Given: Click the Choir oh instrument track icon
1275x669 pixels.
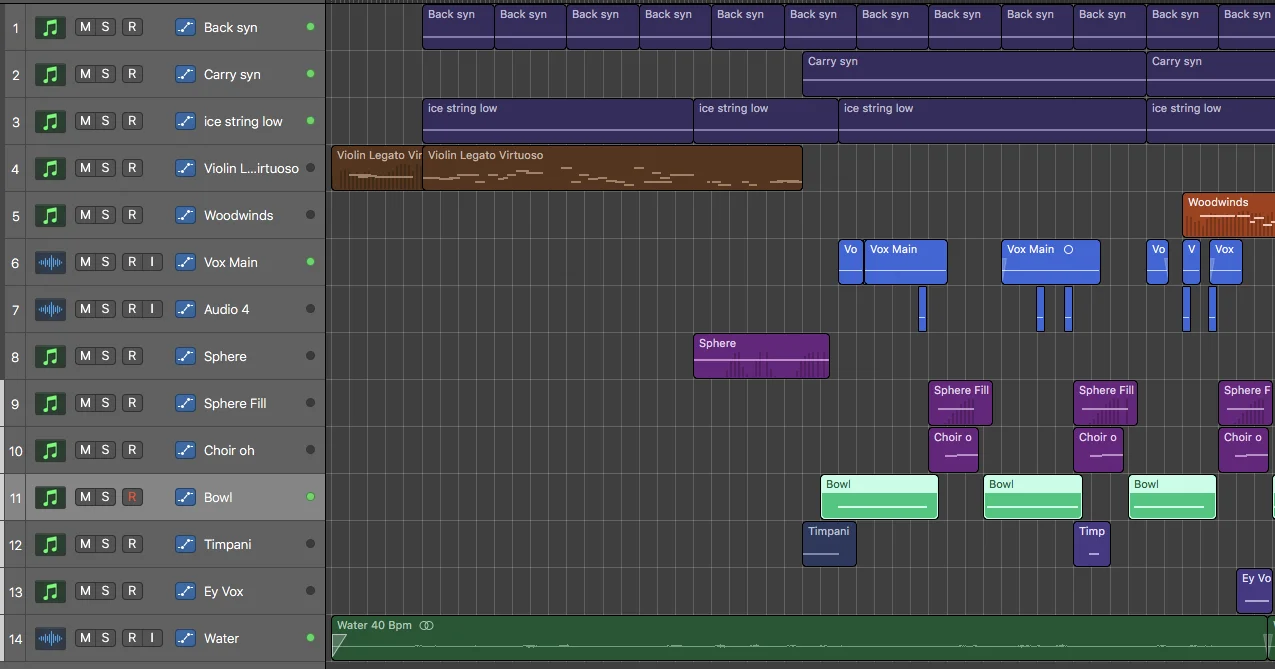Looking at the screenshot, I should click(50, 450).
